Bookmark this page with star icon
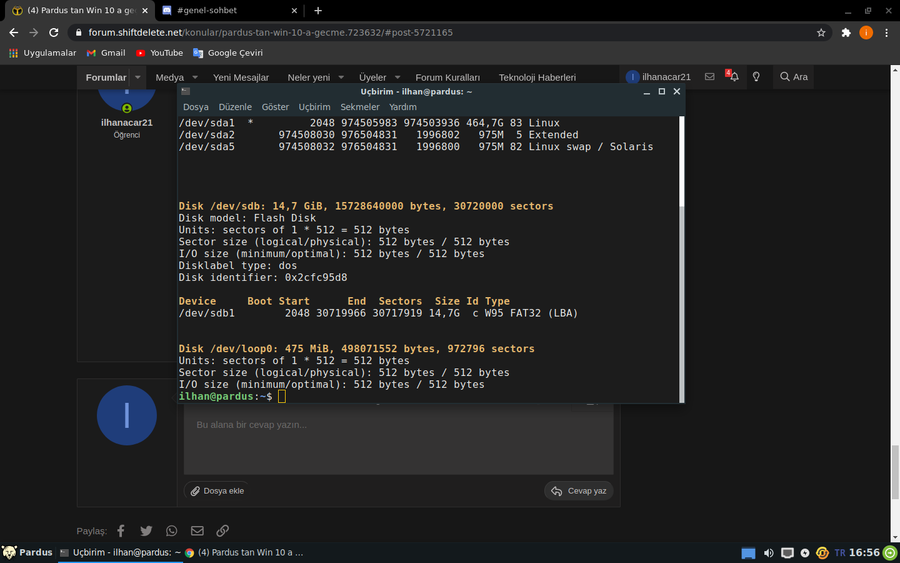This screenshot has height=563, width=900. [x=821, y=32]
